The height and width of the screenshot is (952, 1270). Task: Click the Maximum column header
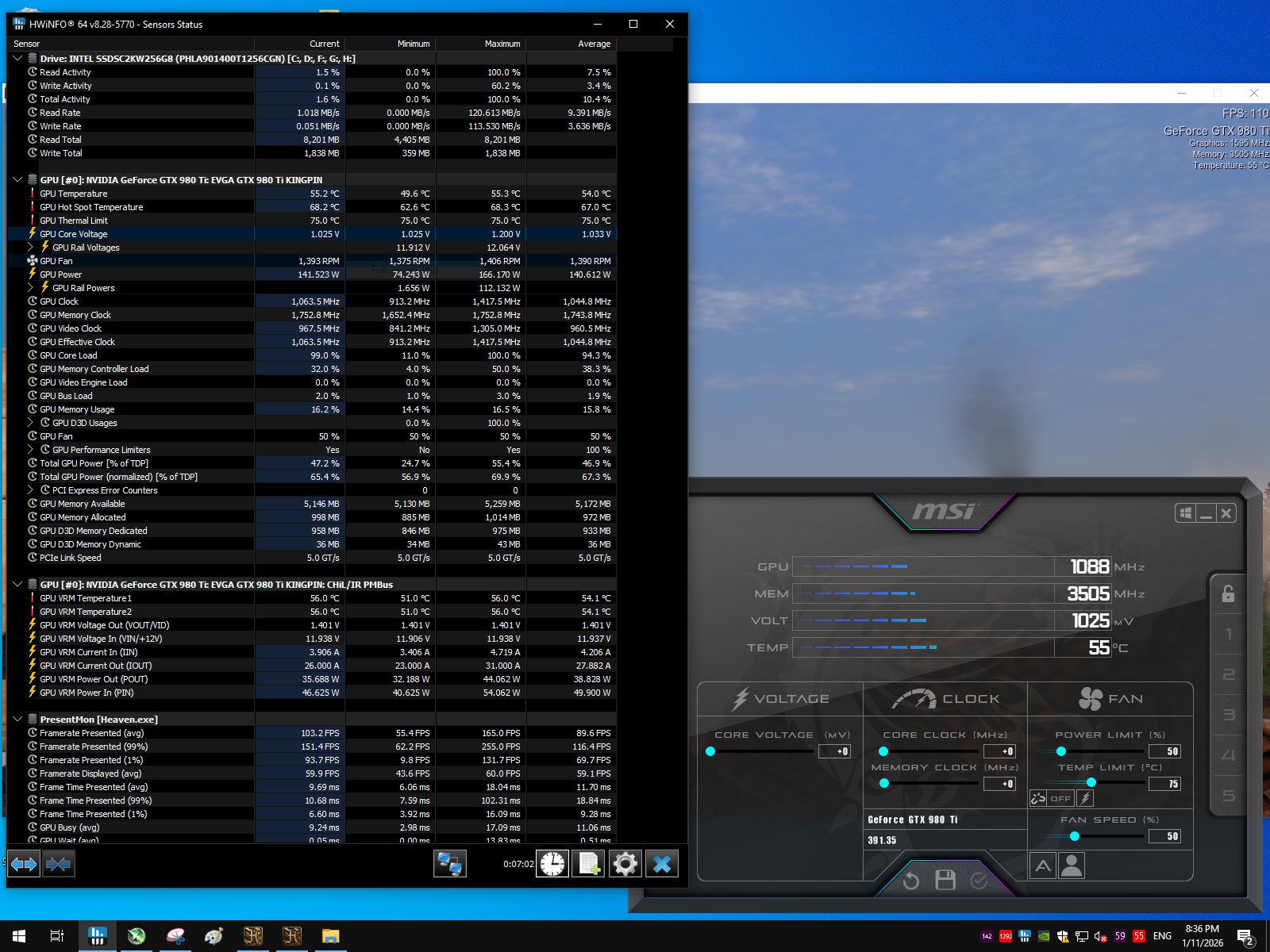pos(481,44)
